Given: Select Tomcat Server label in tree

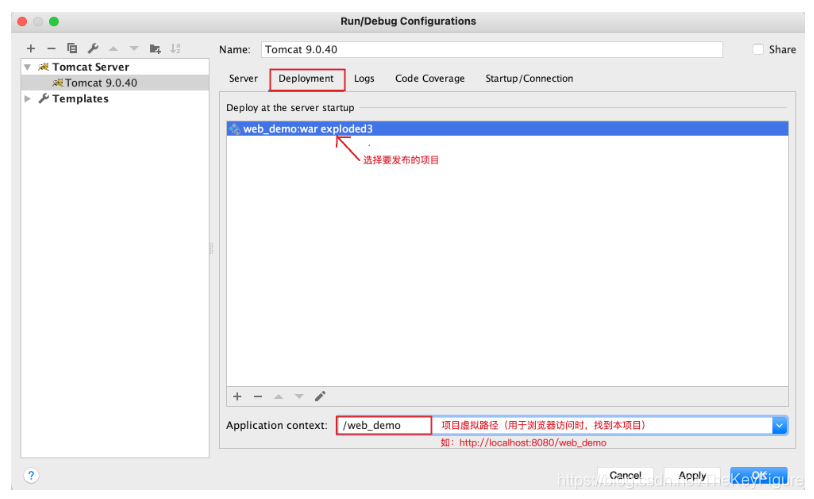Looking at the screenshot, I should pyautogui.click(x=91, y=67).
